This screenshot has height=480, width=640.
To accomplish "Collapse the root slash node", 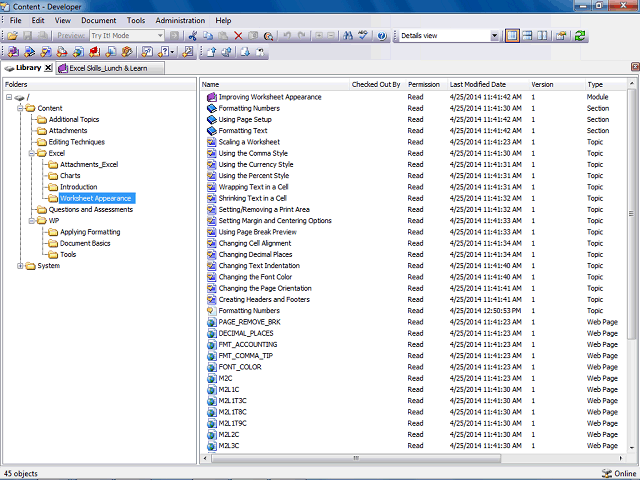I will [9, 97].
